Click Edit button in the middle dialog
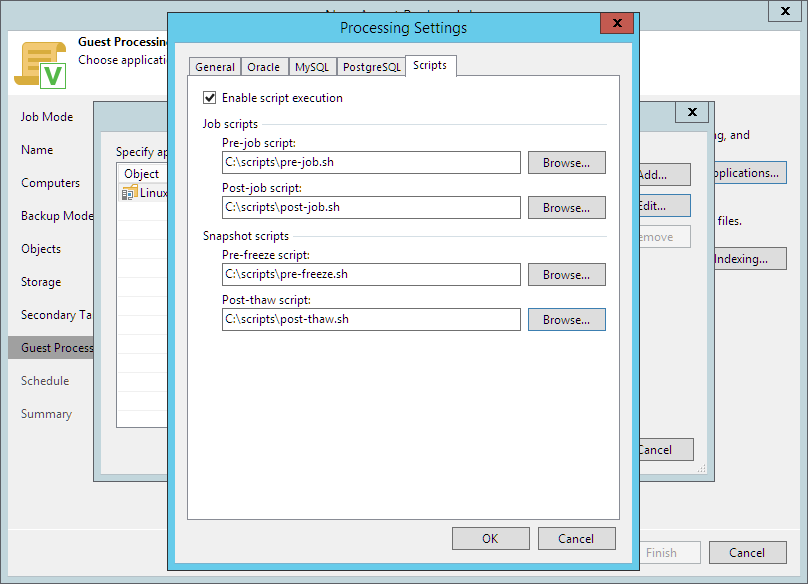The width and height of the screenshot is (808, 584). pos(665,206)
